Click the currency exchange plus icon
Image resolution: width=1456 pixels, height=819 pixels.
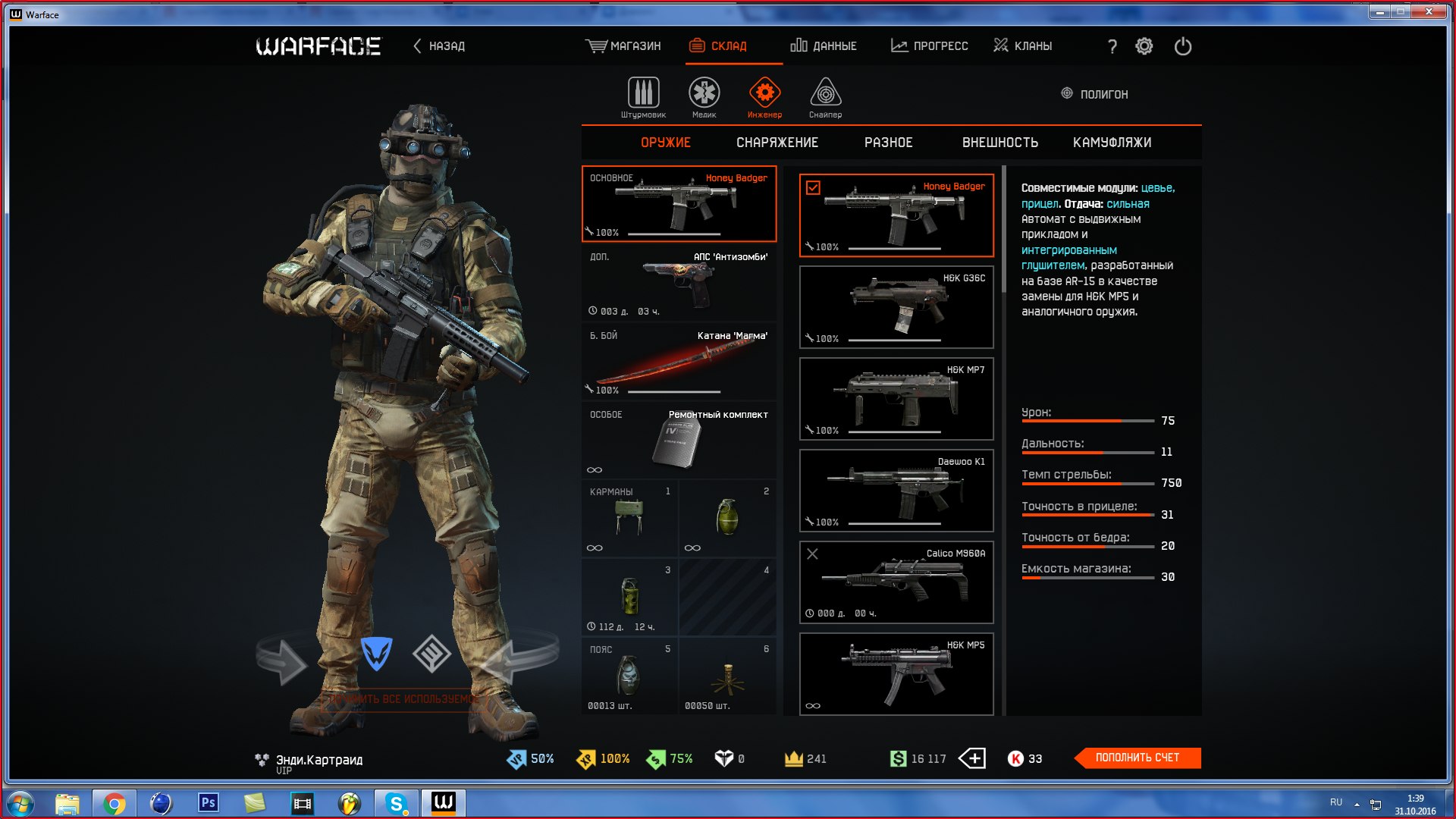[972, 758]
